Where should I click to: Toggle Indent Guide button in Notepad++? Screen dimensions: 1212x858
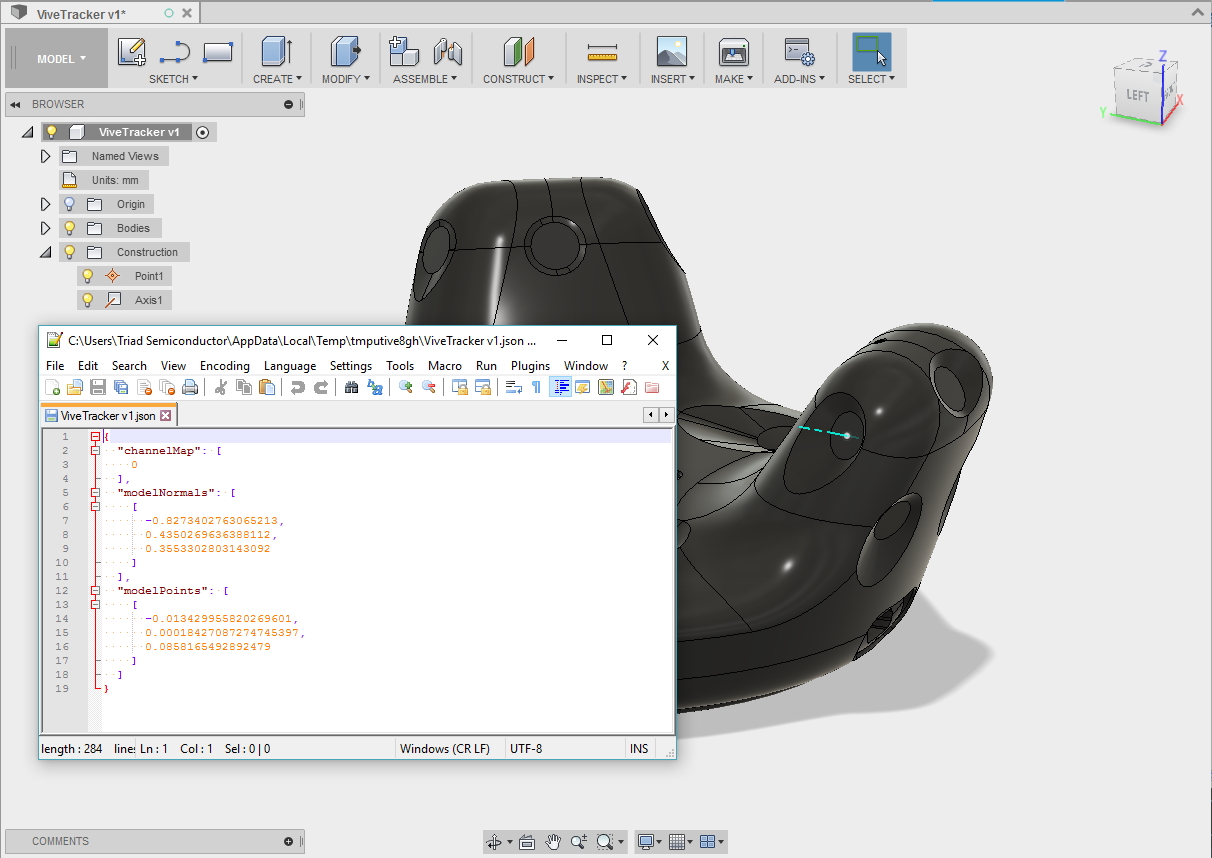(x=560, y=388)
